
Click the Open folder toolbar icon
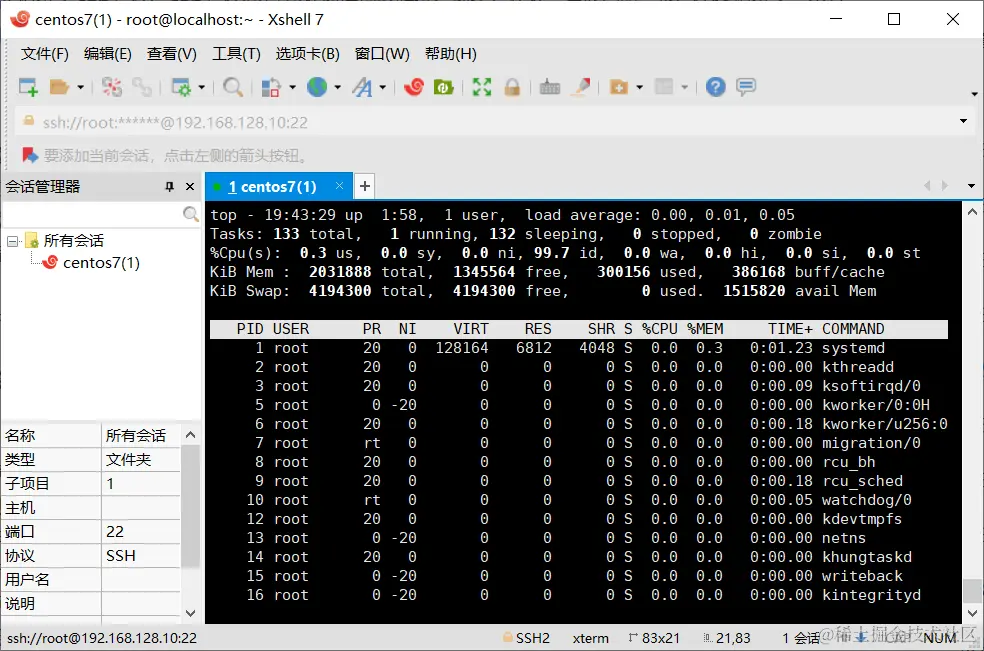tap(60, 87)
